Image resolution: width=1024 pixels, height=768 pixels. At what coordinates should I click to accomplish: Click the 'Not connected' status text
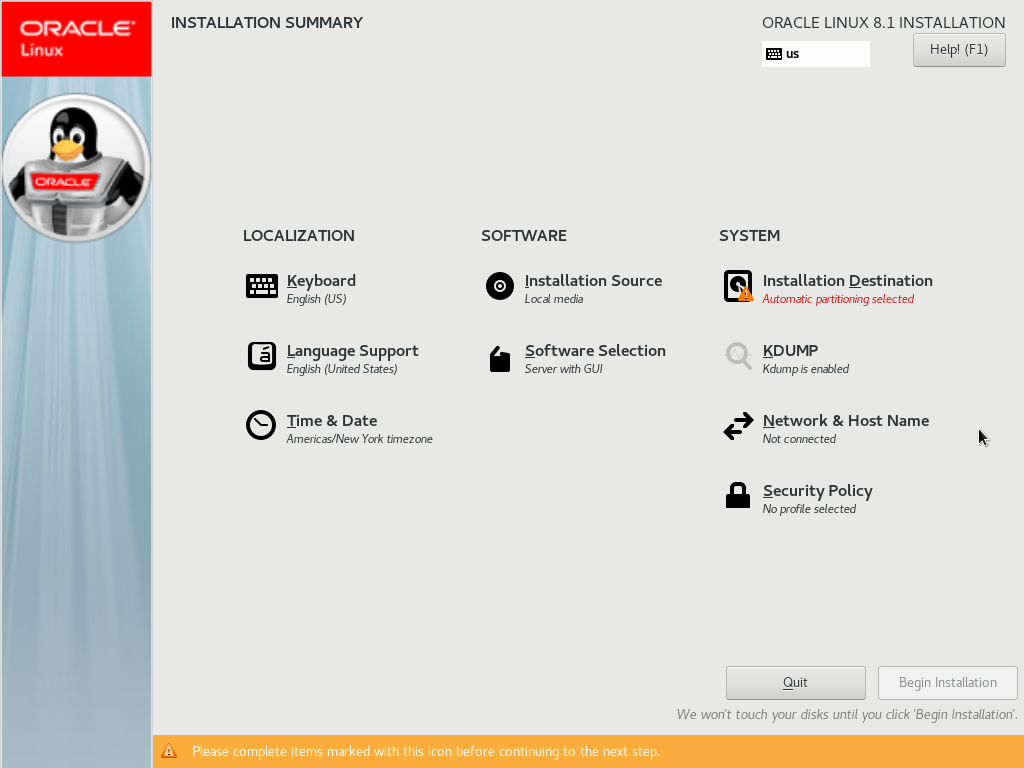[799, 439]
